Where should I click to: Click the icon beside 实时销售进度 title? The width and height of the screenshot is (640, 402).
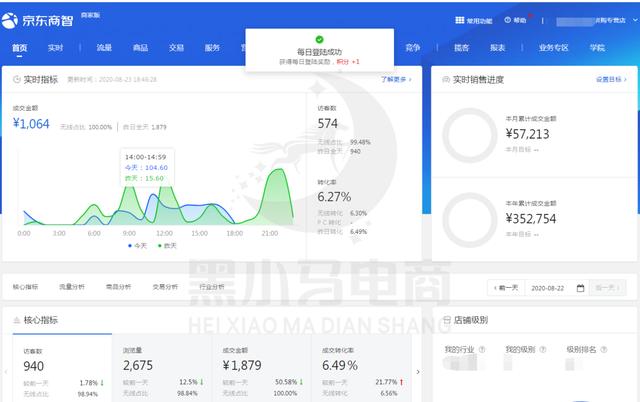[x=446, y=80]
